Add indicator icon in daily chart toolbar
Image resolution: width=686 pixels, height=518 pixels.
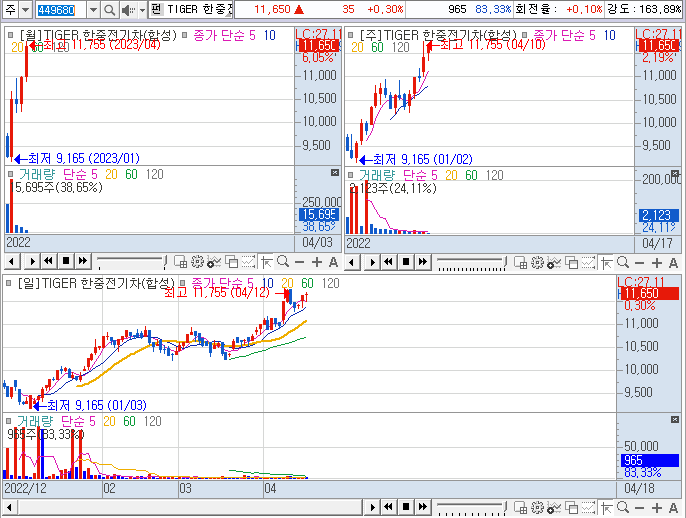[x=553, y=508]
